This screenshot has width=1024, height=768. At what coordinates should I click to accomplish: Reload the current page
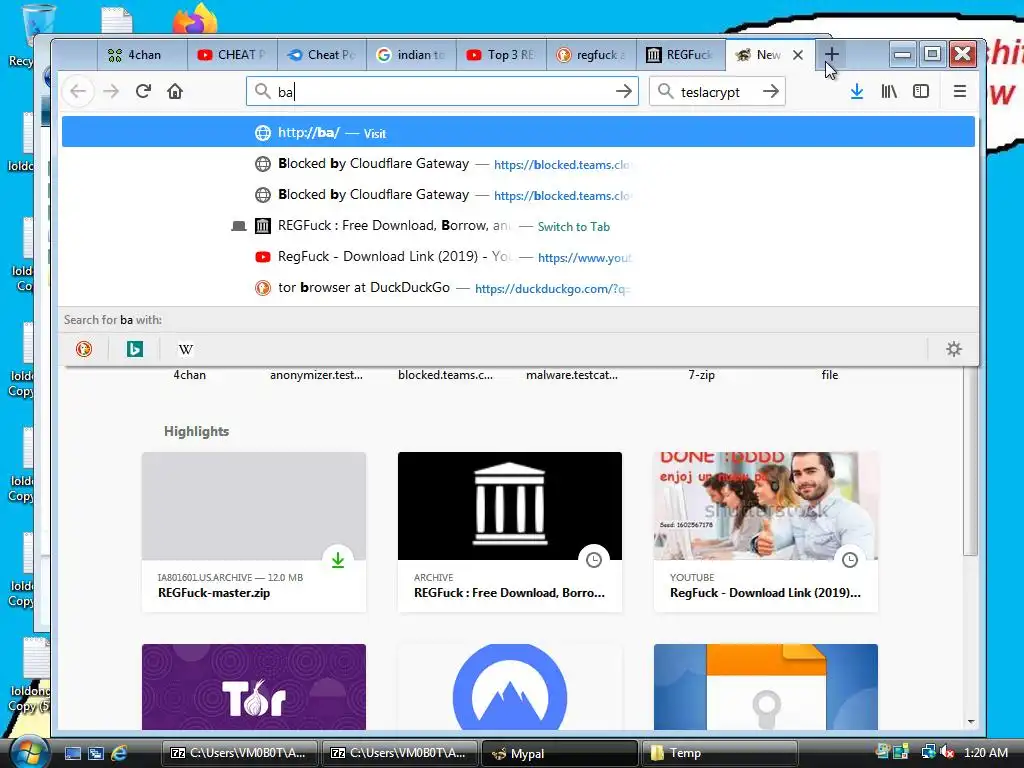point(143,91)
